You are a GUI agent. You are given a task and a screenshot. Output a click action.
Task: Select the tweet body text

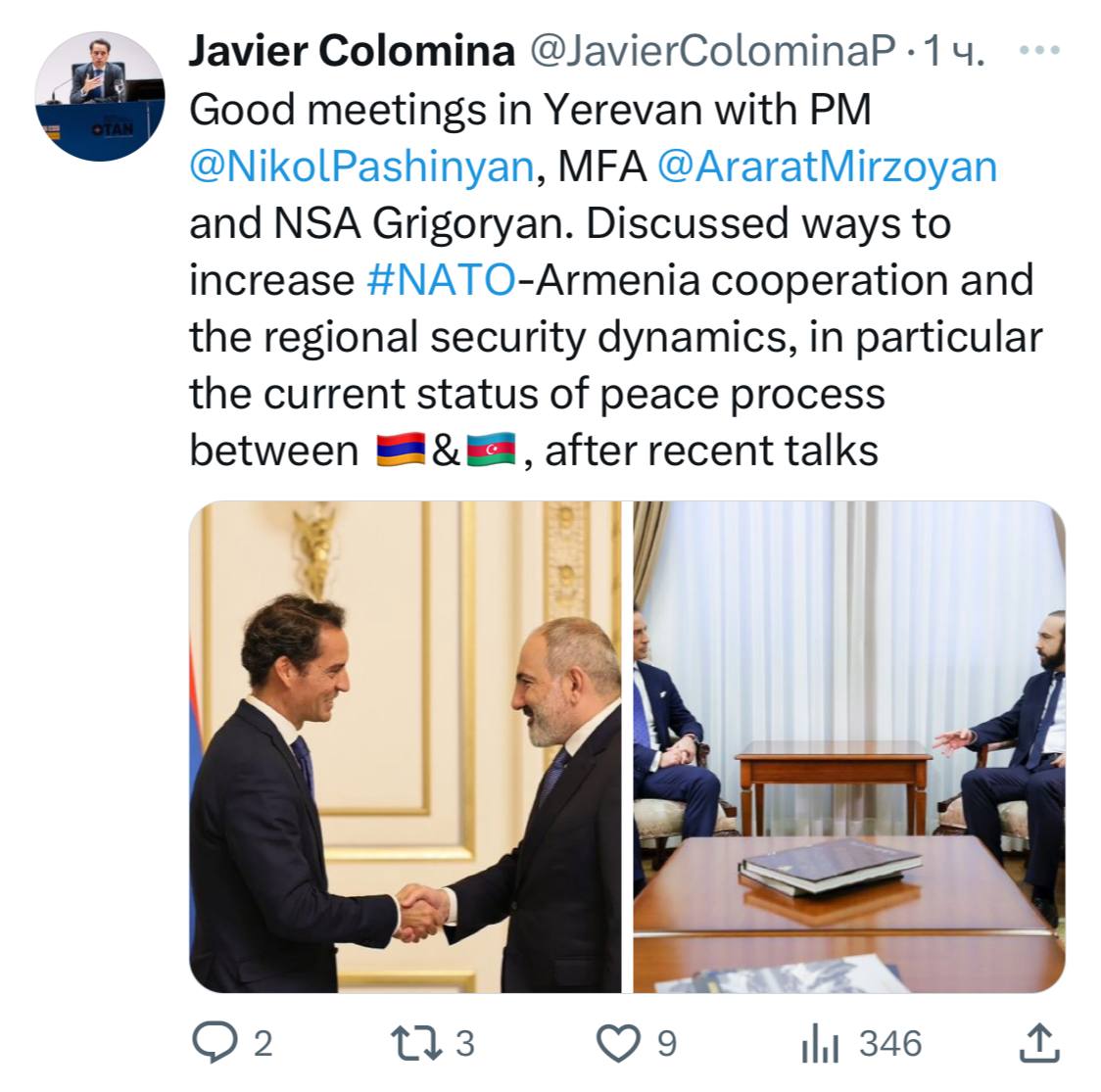[616, 280]
